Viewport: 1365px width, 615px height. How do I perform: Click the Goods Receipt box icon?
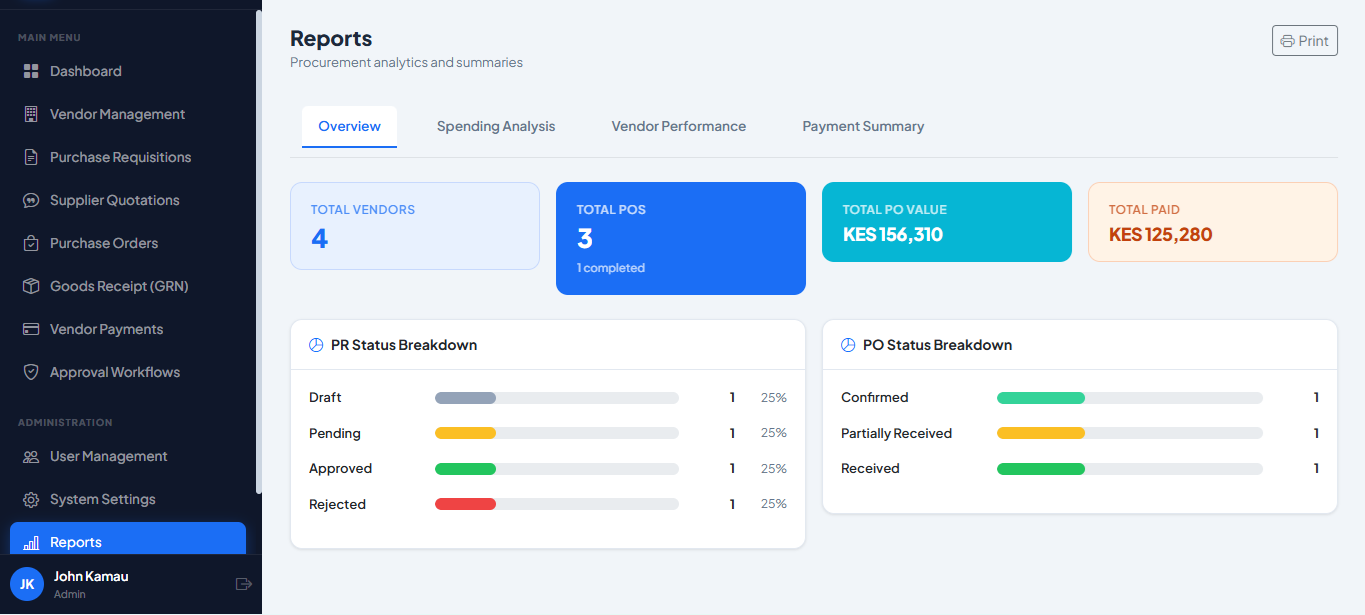[x=30, y=287]
